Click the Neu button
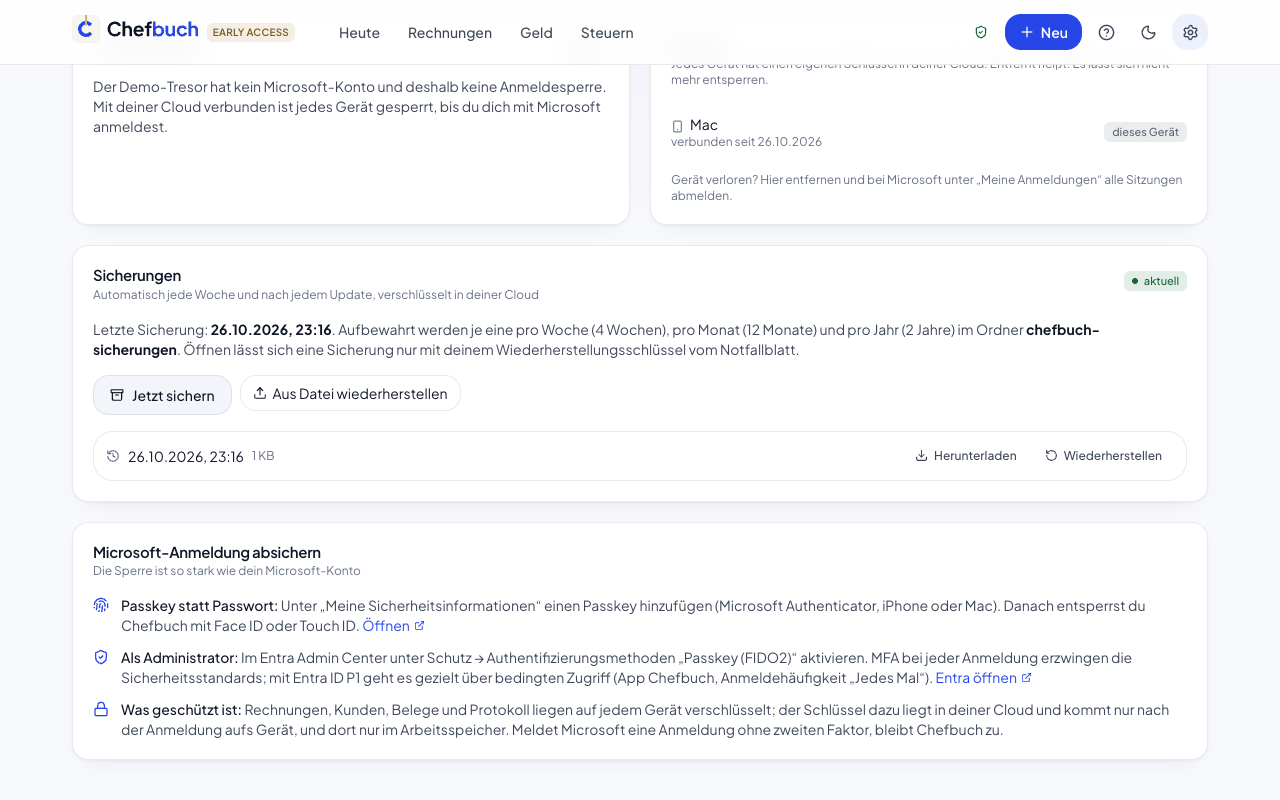 [x=1043, y=32]
